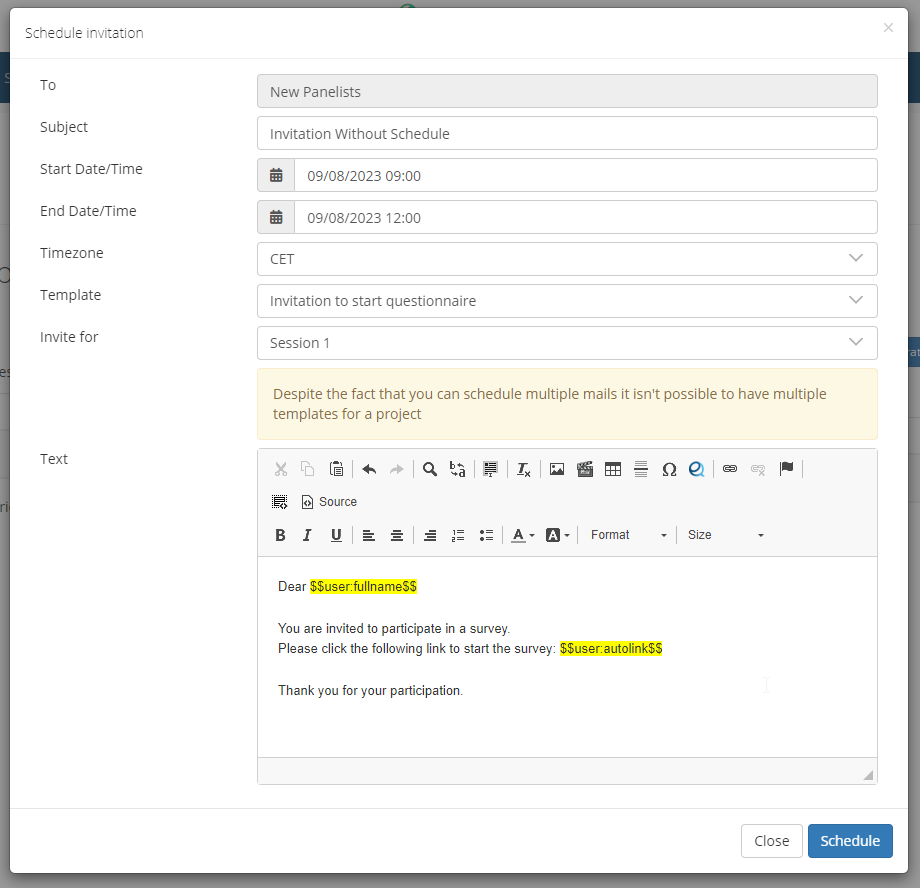Insert a table via the Table icon
Viewport: 920px width, 888px height.
pyautogui.click(x=613, y=469)
